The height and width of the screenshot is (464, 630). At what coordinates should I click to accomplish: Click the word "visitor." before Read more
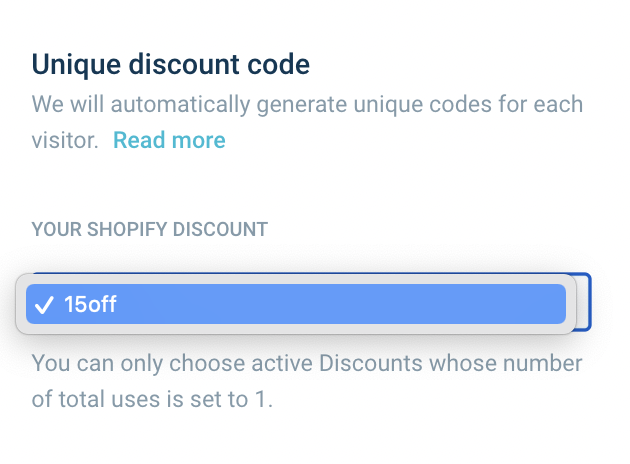(x=65, y=140)
